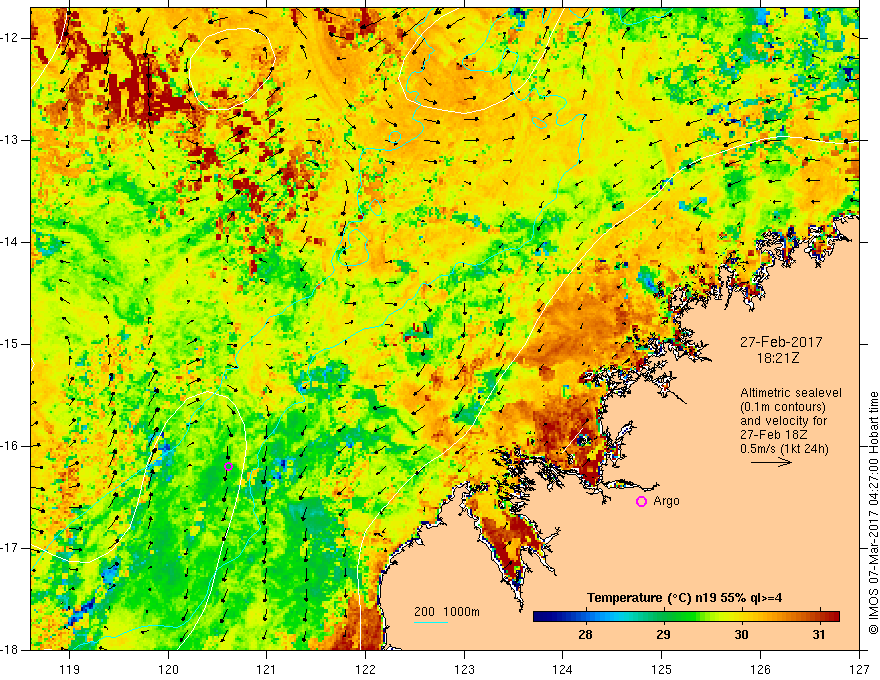Click the temperature color bar
Viewport: 880px width, 680px height.
pos(686,616)
